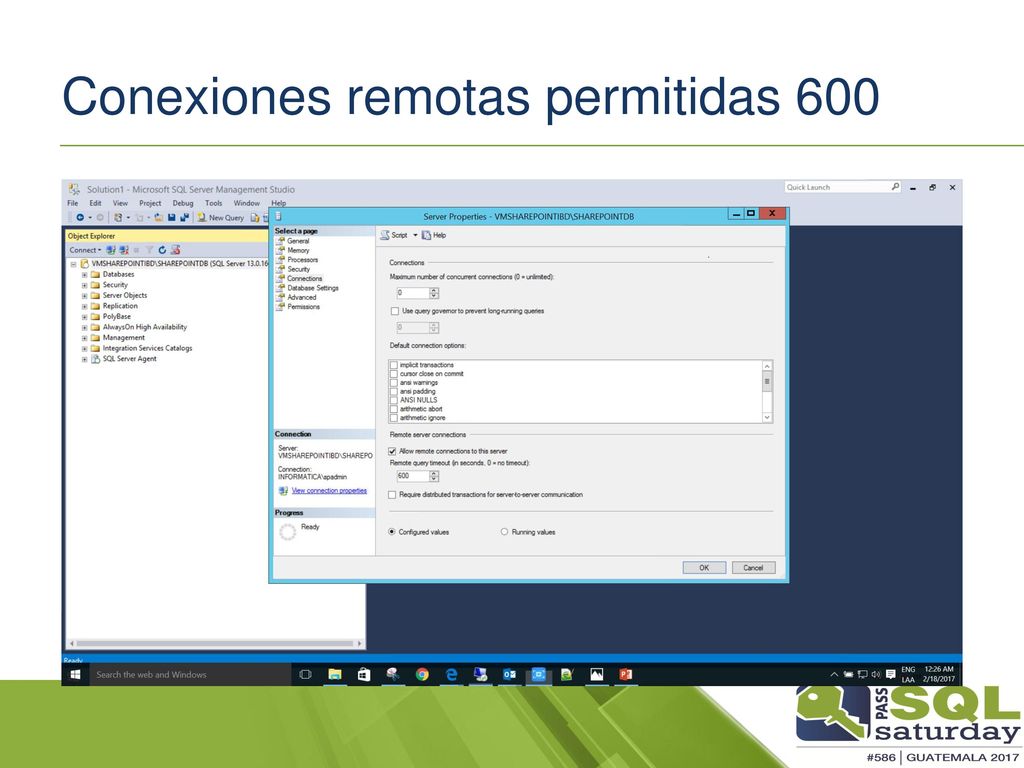Screen dimensions: 1024x768
Task: Open the View menu
Action: click(120, 203)
